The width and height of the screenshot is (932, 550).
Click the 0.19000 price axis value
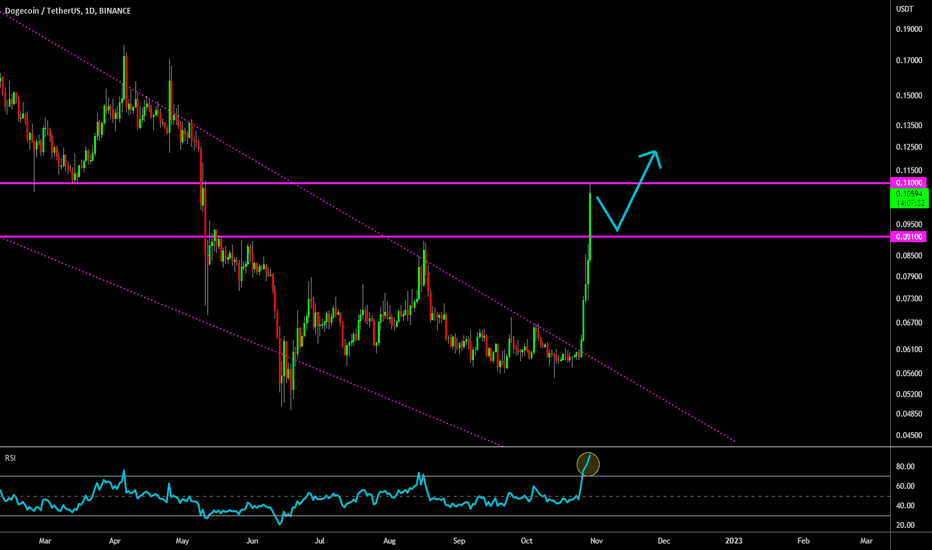click(x=909, y=29)
